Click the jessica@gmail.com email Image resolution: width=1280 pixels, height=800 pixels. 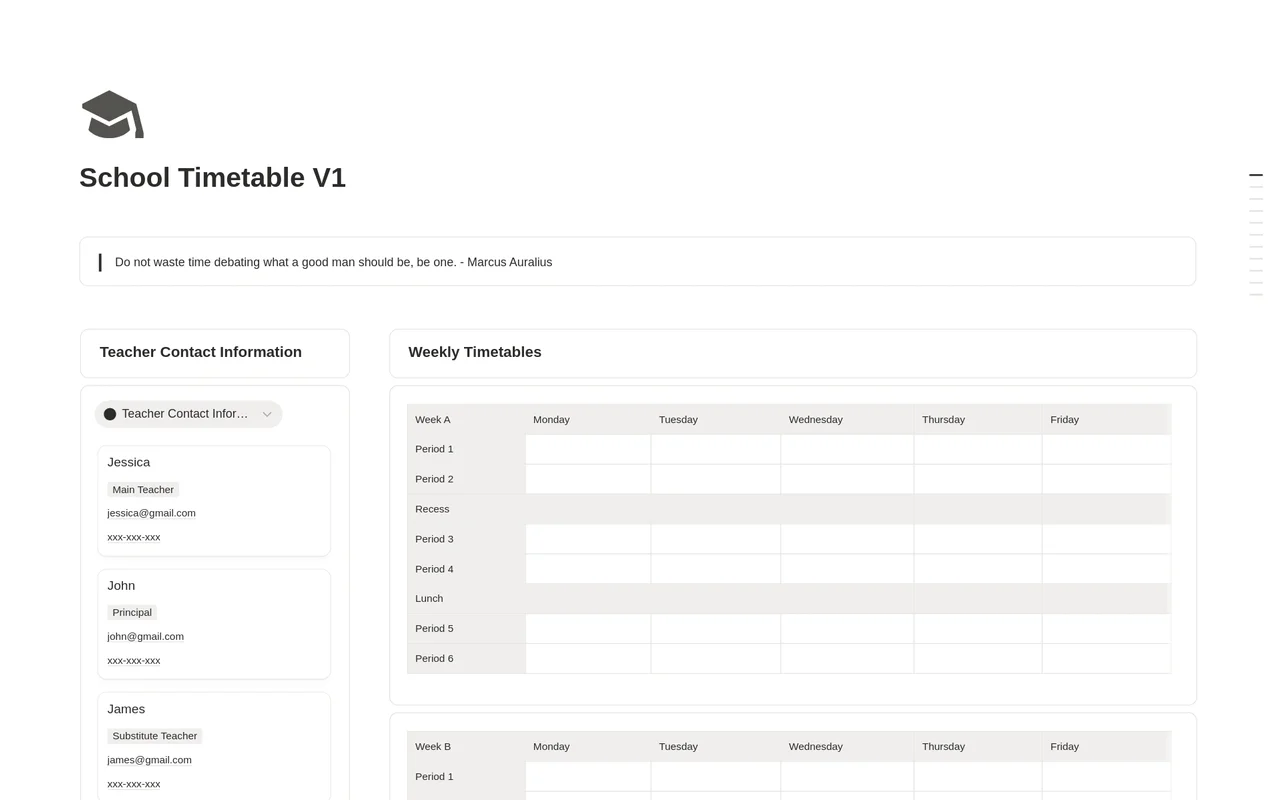coord(151,513)
